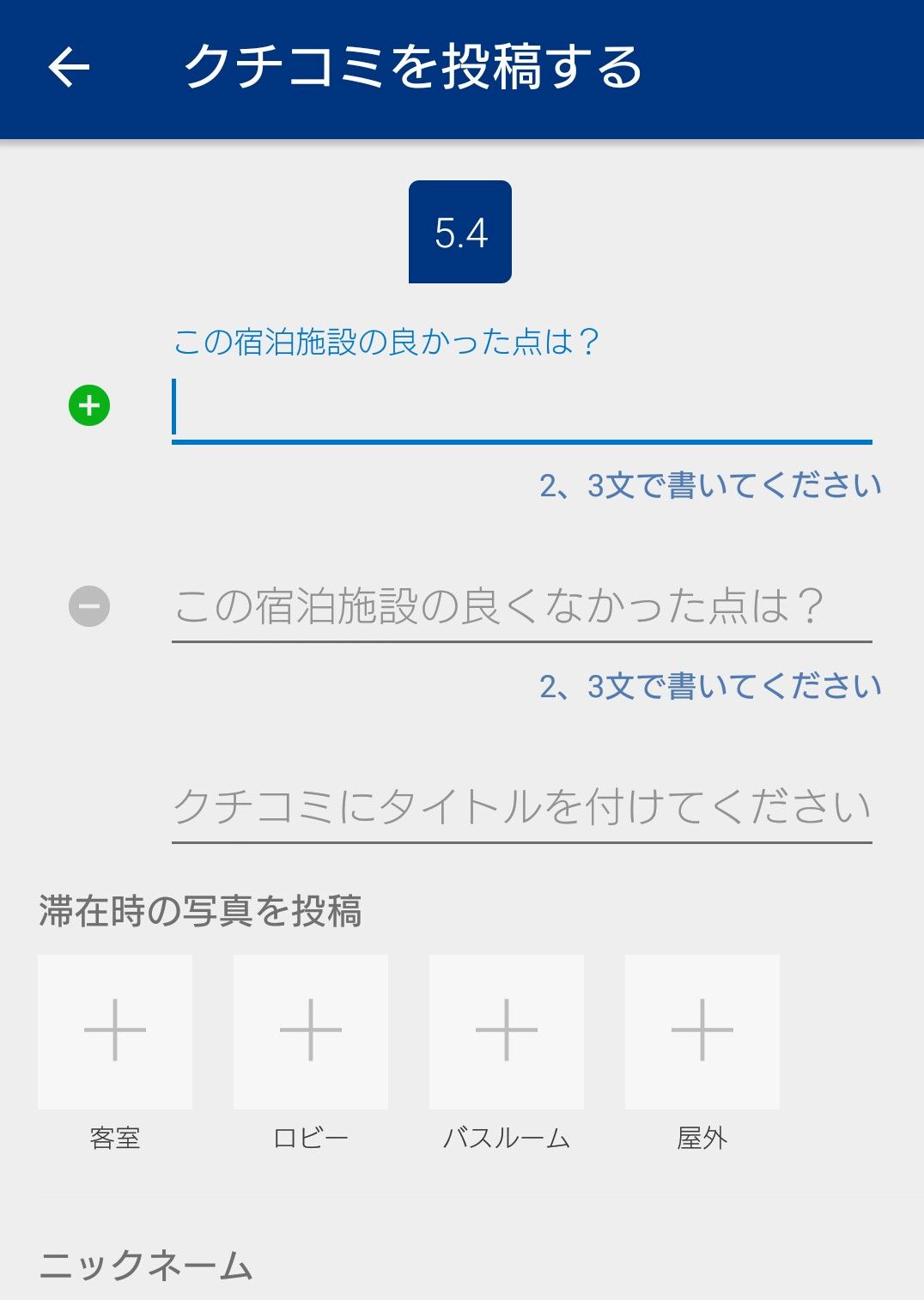Tap the 滞在時の写真を投稿 heading

pos(200,911)
